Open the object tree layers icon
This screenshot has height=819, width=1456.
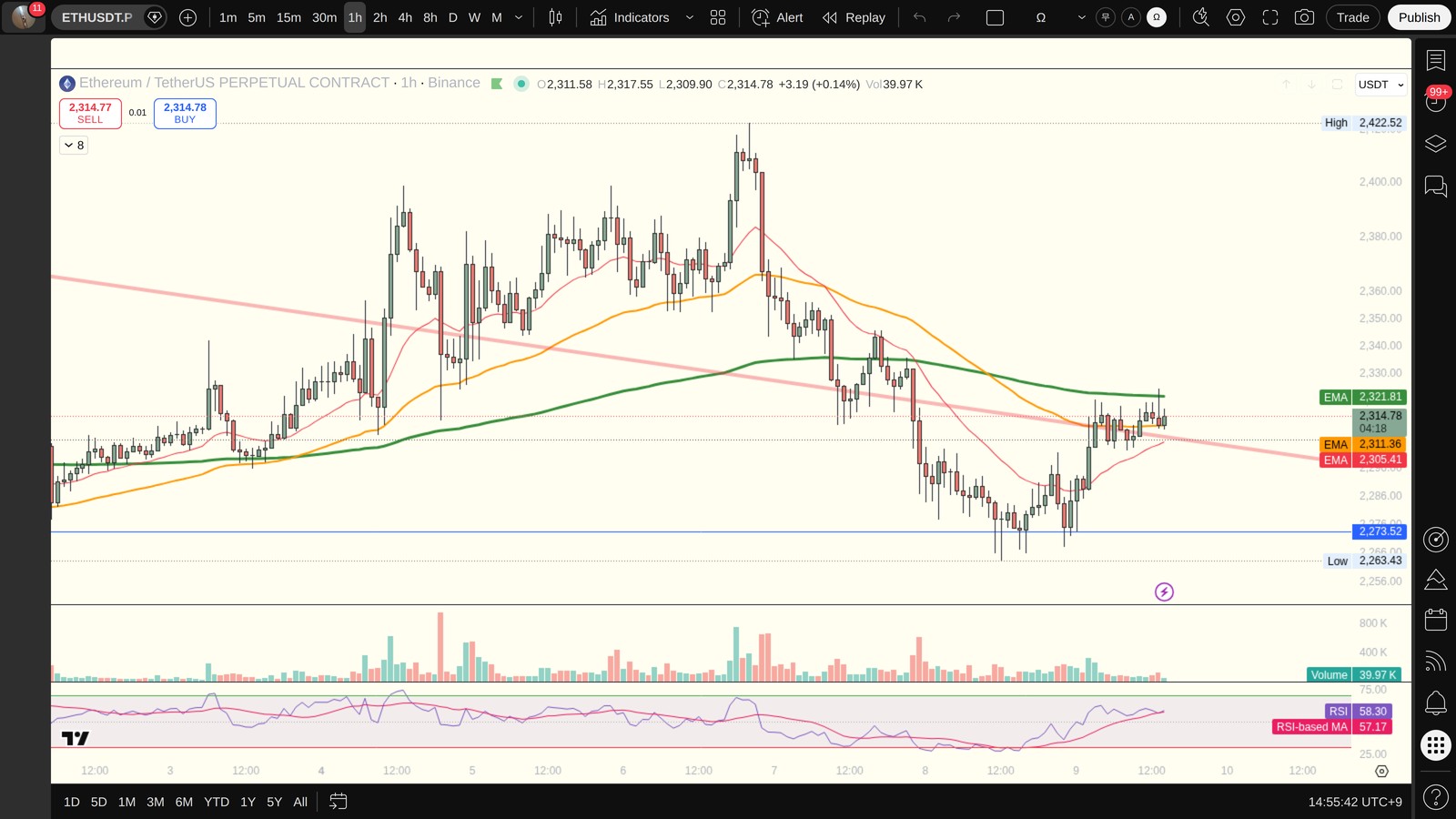(x=1436, y=144)
